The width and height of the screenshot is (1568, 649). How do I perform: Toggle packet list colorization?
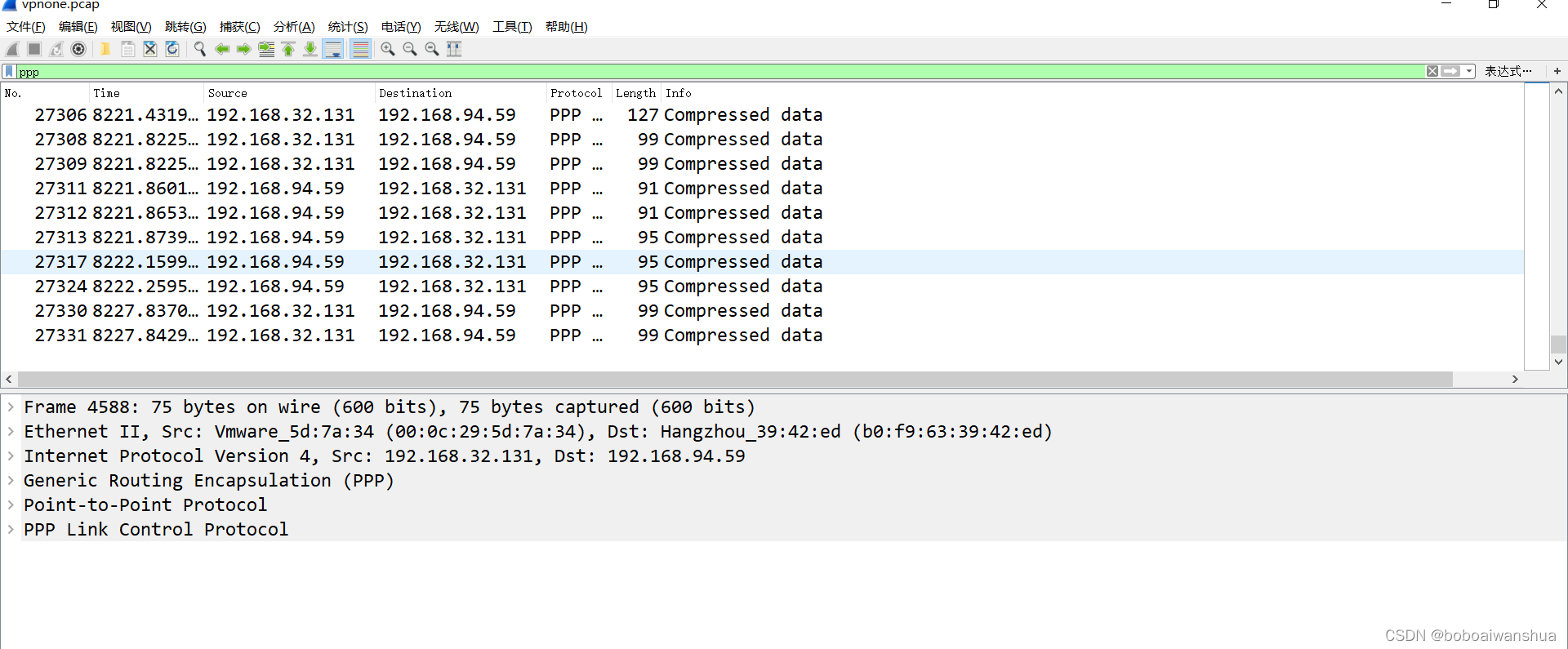click(360, 49)
